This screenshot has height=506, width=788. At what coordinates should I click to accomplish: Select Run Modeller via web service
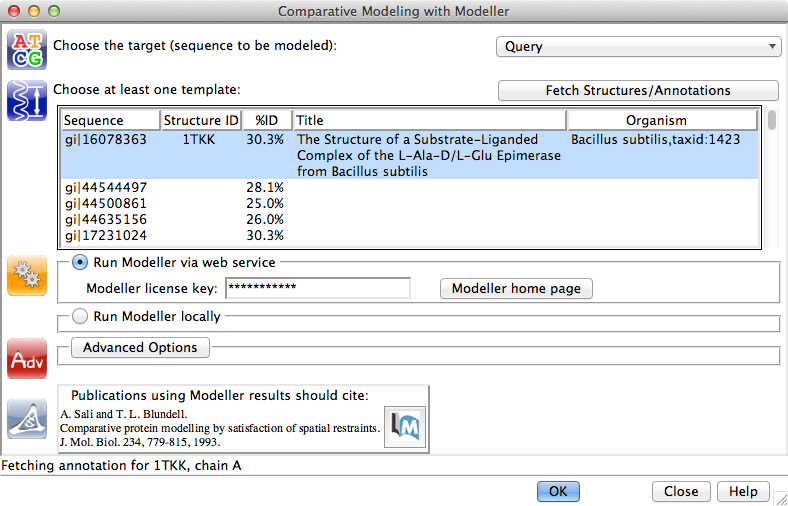pyautogui.click(x=80, y=263)
